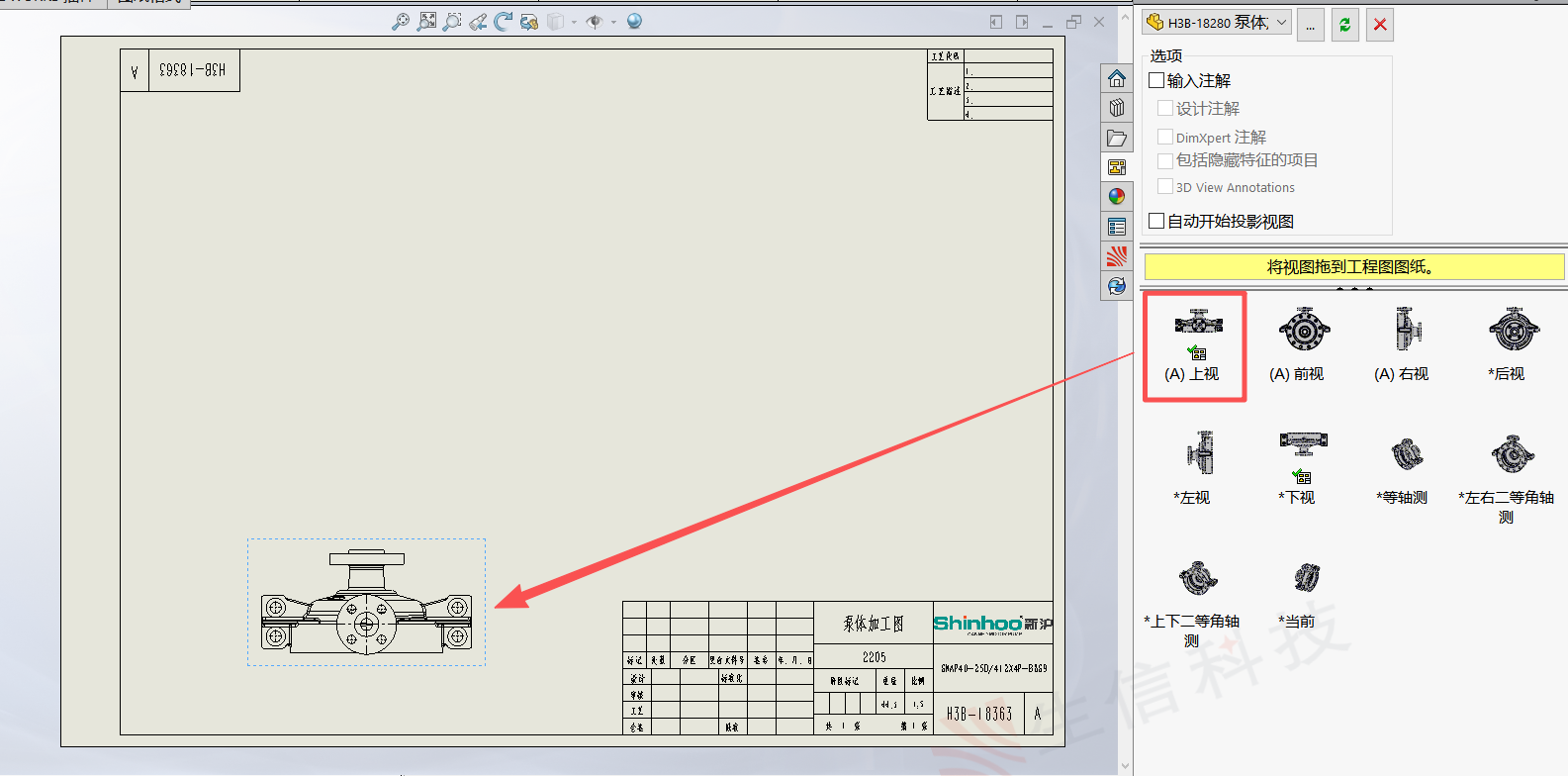
Task: Select the (A) 右视 view thumbnail
Action: [x=1402, y=344]
